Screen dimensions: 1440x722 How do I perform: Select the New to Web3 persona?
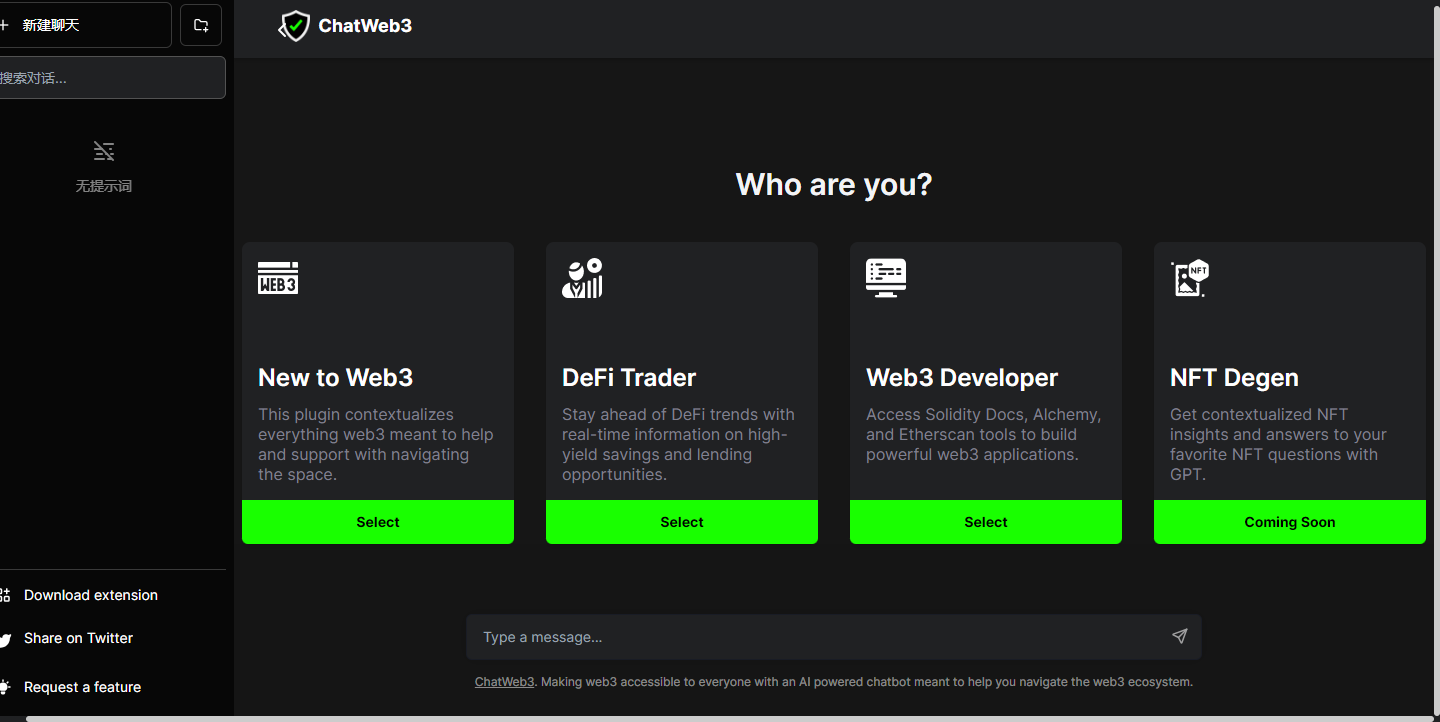point(378,522)
